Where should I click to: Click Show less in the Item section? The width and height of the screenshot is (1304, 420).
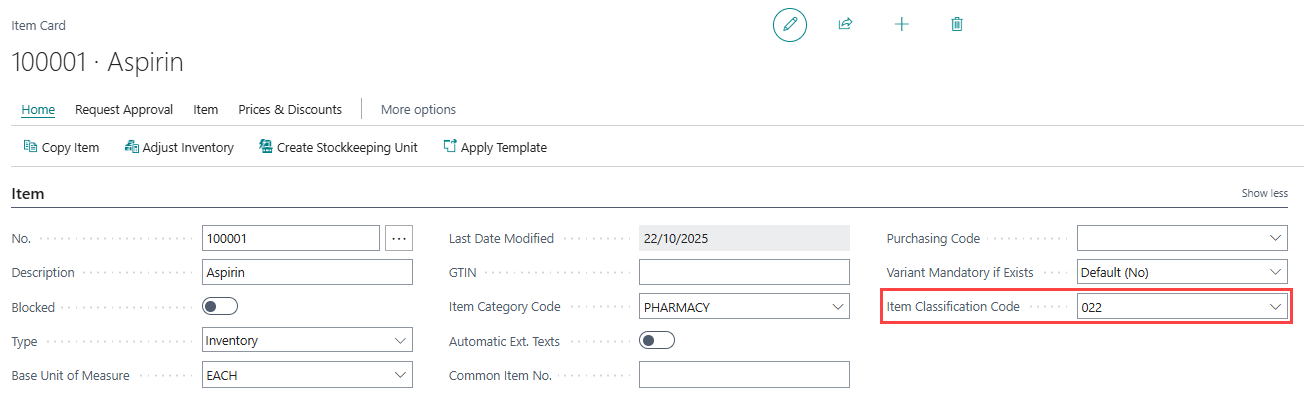[1264, 193]
